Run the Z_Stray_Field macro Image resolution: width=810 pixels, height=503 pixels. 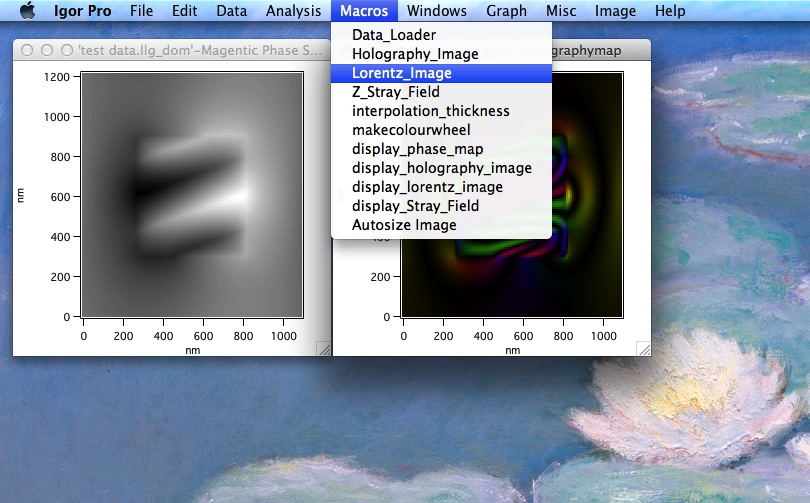[x=395, y=92]
